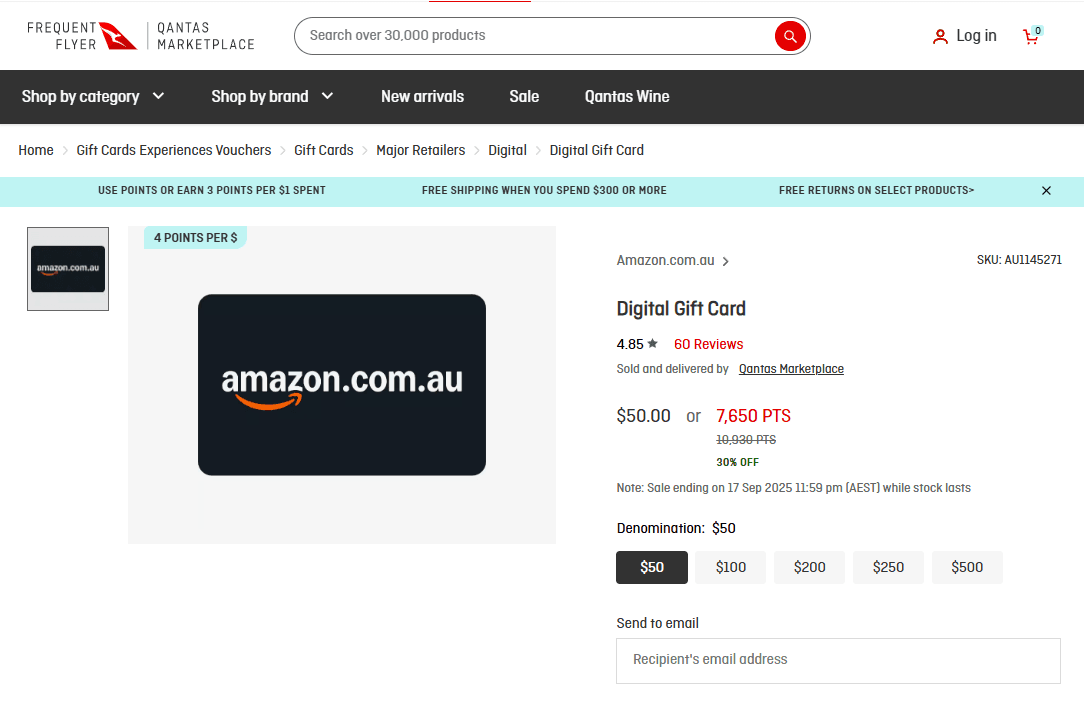Click the Log in user icon

[940, 37]
